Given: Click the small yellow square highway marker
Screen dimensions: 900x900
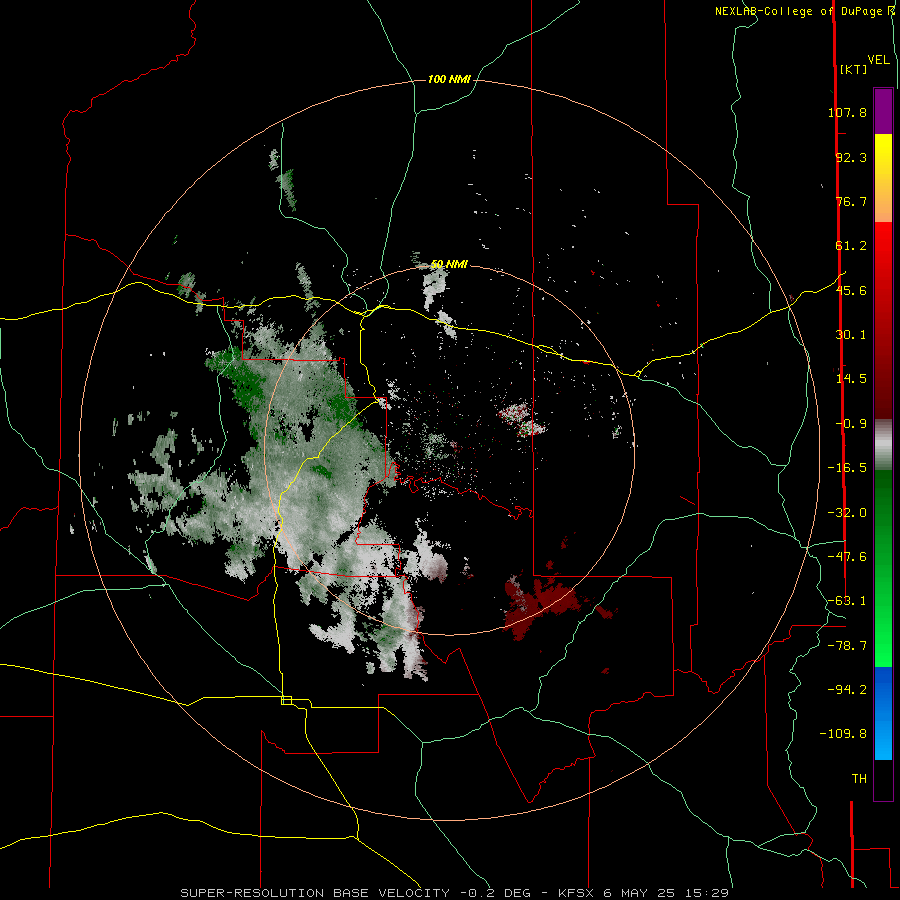Looking at the screenshot, I should (286, 700).
